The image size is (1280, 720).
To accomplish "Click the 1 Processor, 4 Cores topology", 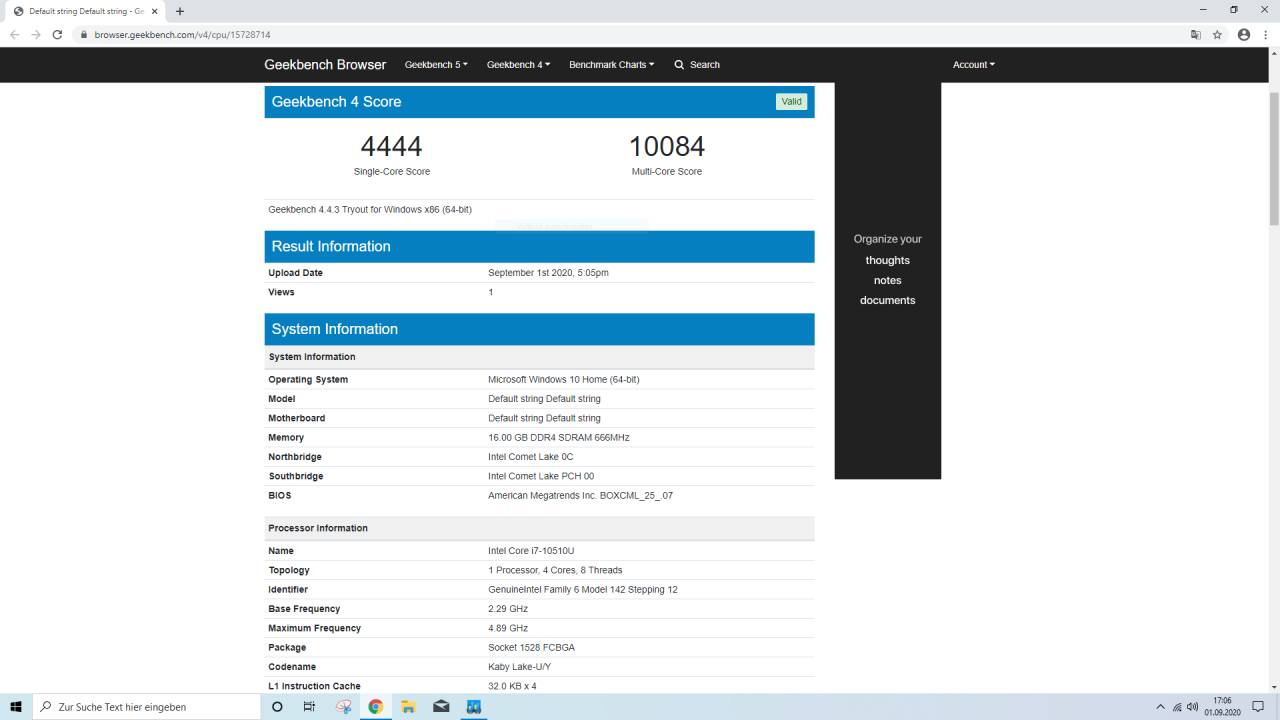I will point(555,571).
